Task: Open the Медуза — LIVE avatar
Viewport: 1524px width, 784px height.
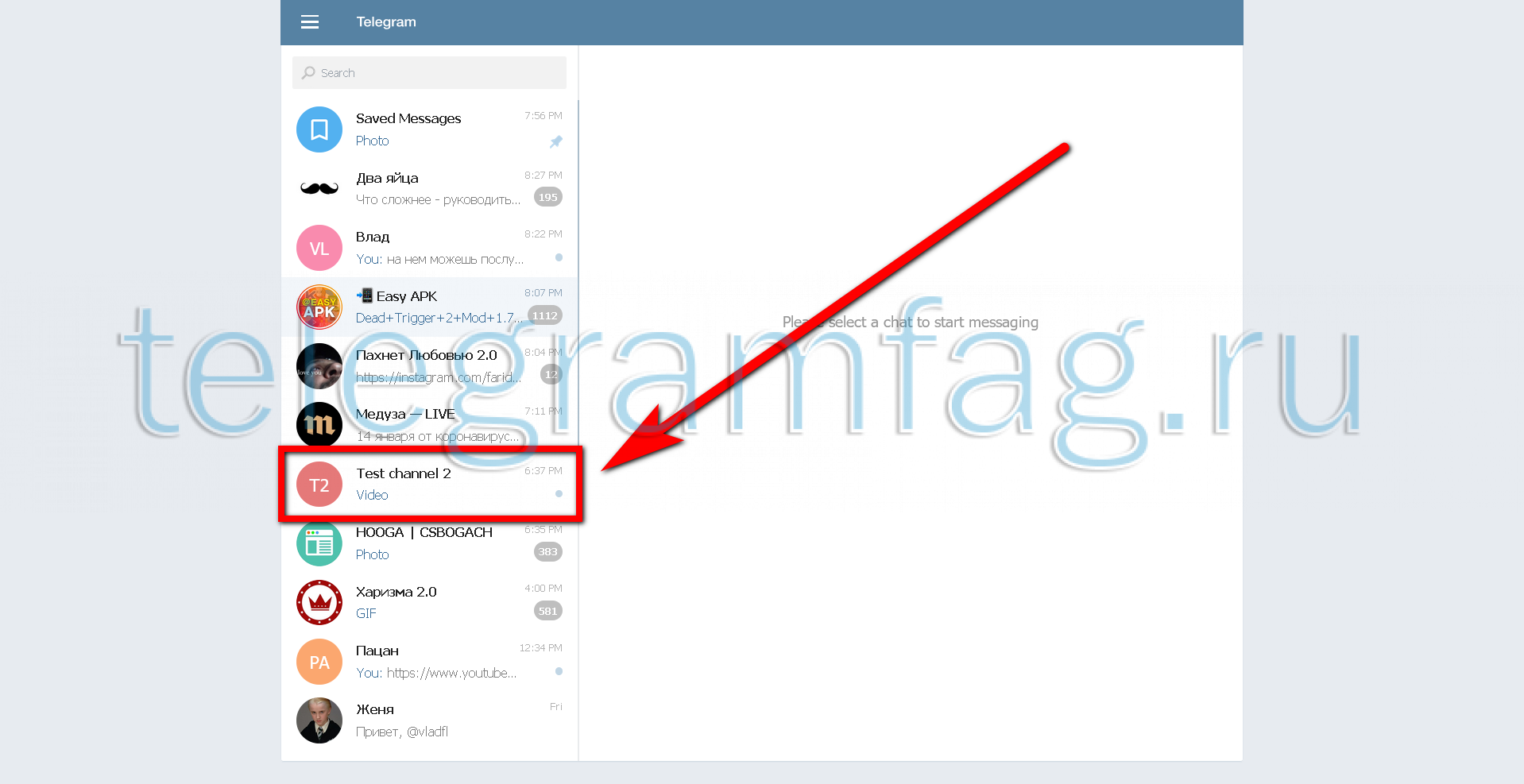Action: [x=319, y=425]
